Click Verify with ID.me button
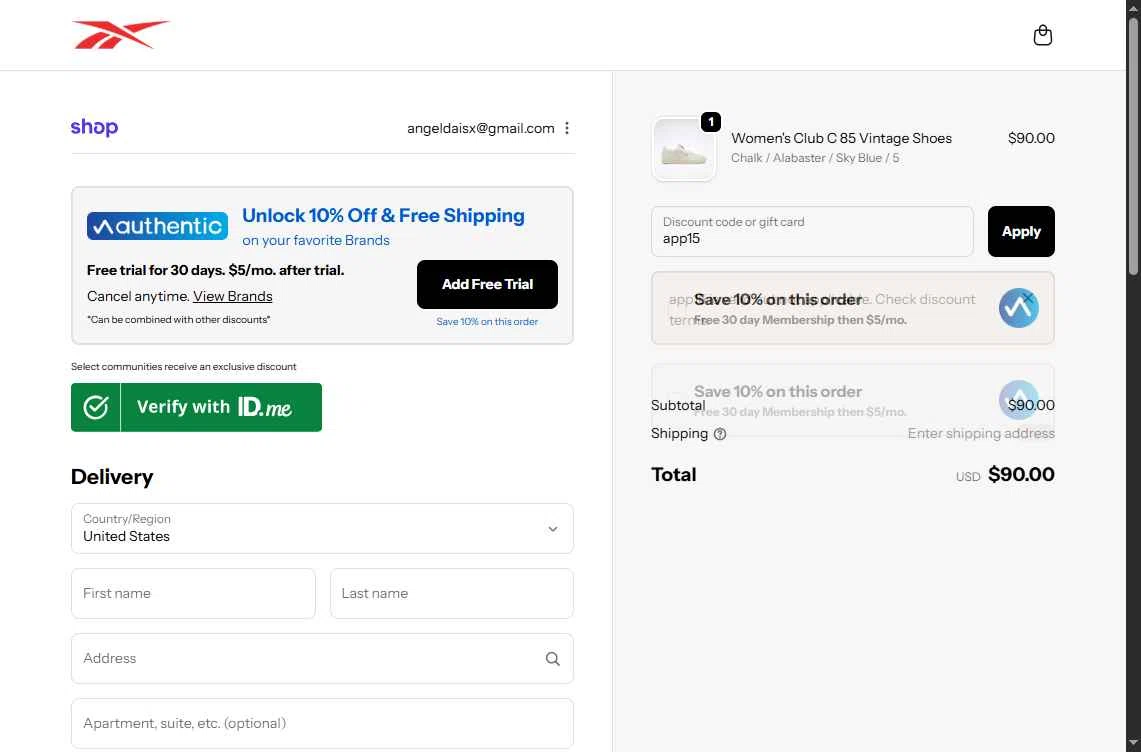Viewport: 1141px width, 752px height. (214, 407)
